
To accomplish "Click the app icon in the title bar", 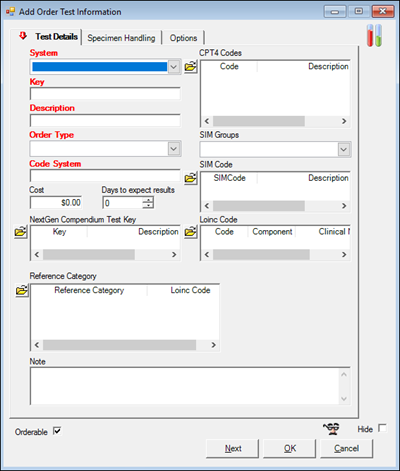I will 10,11.
